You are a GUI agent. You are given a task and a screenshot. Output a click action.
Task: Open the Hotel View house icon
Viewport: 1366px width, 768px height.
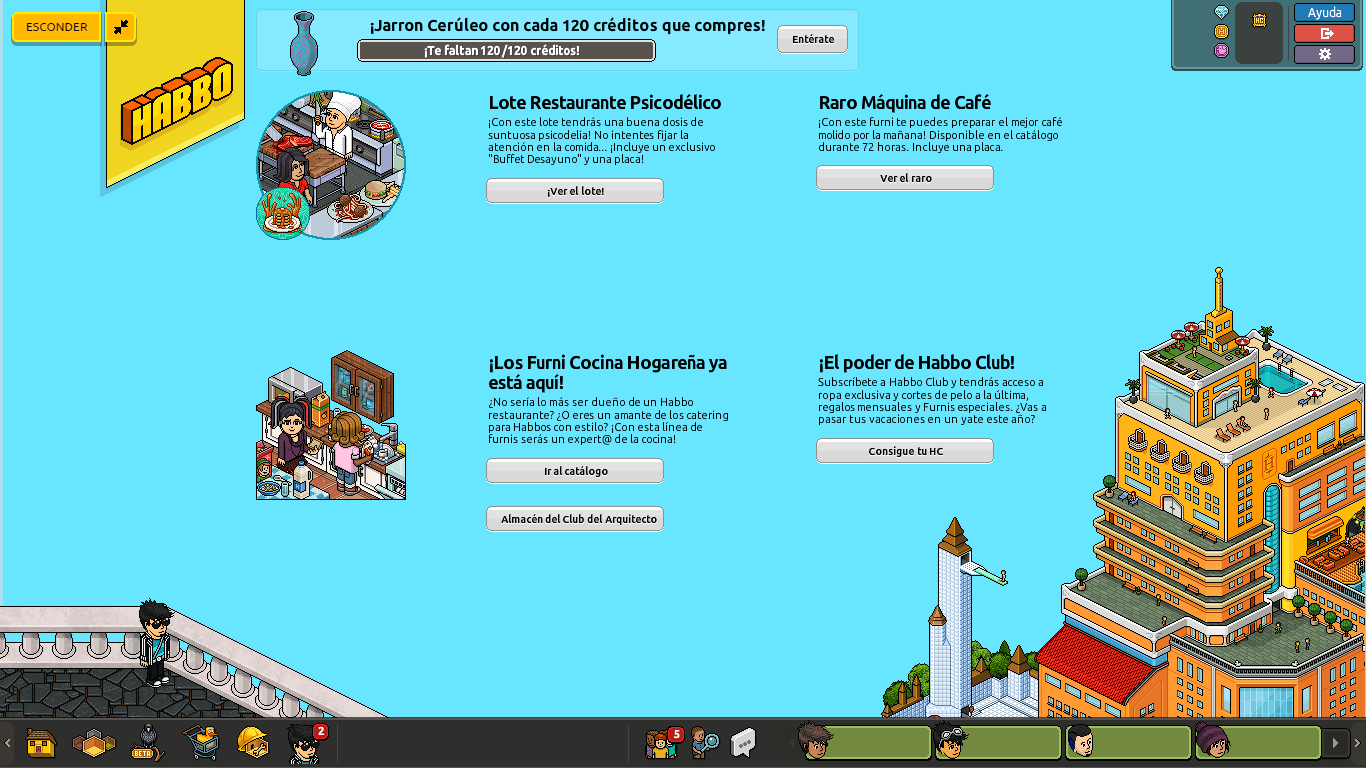[41, 743]
